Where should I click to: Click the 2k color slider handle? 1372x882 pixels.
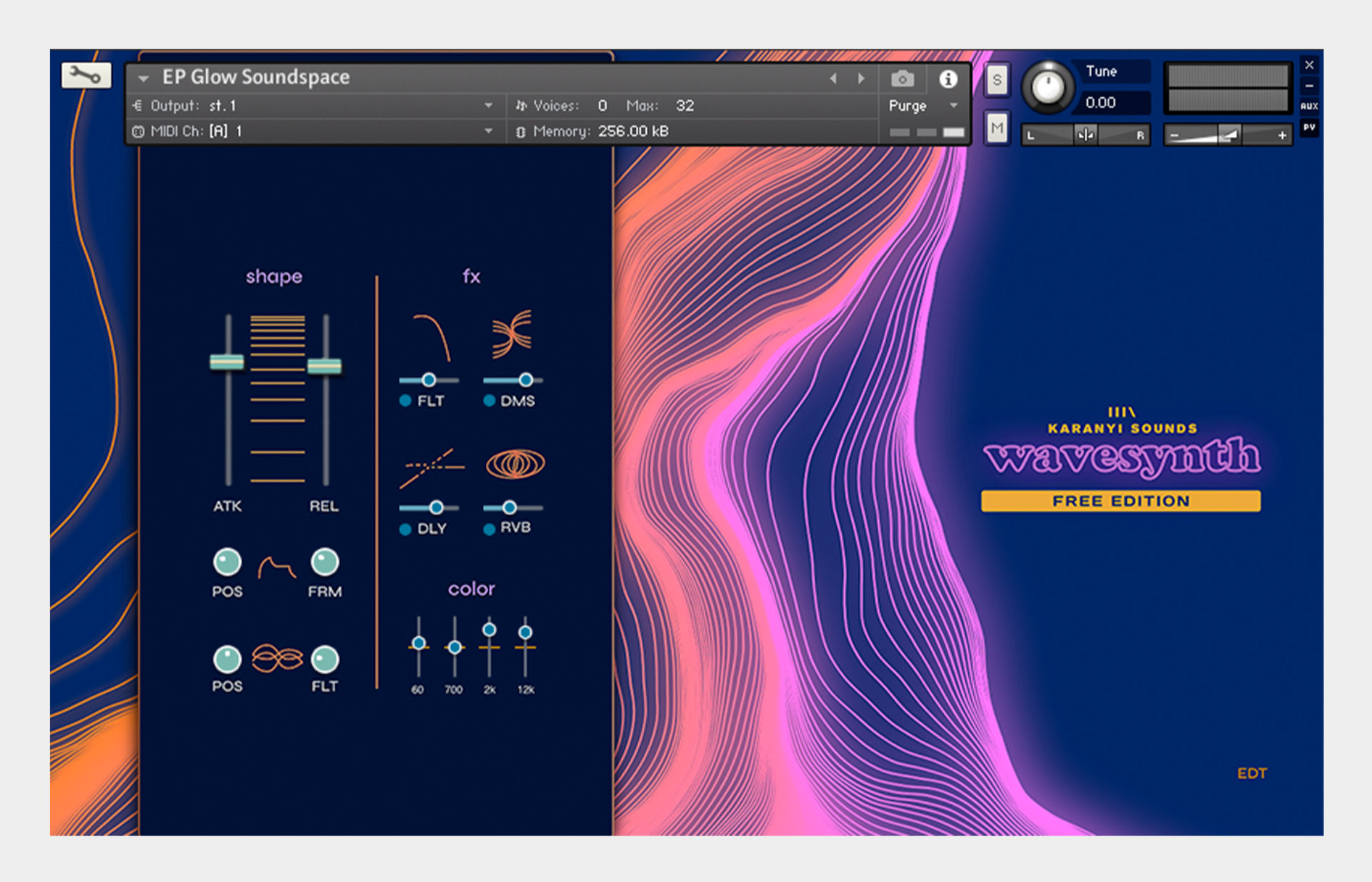[489, 631]
